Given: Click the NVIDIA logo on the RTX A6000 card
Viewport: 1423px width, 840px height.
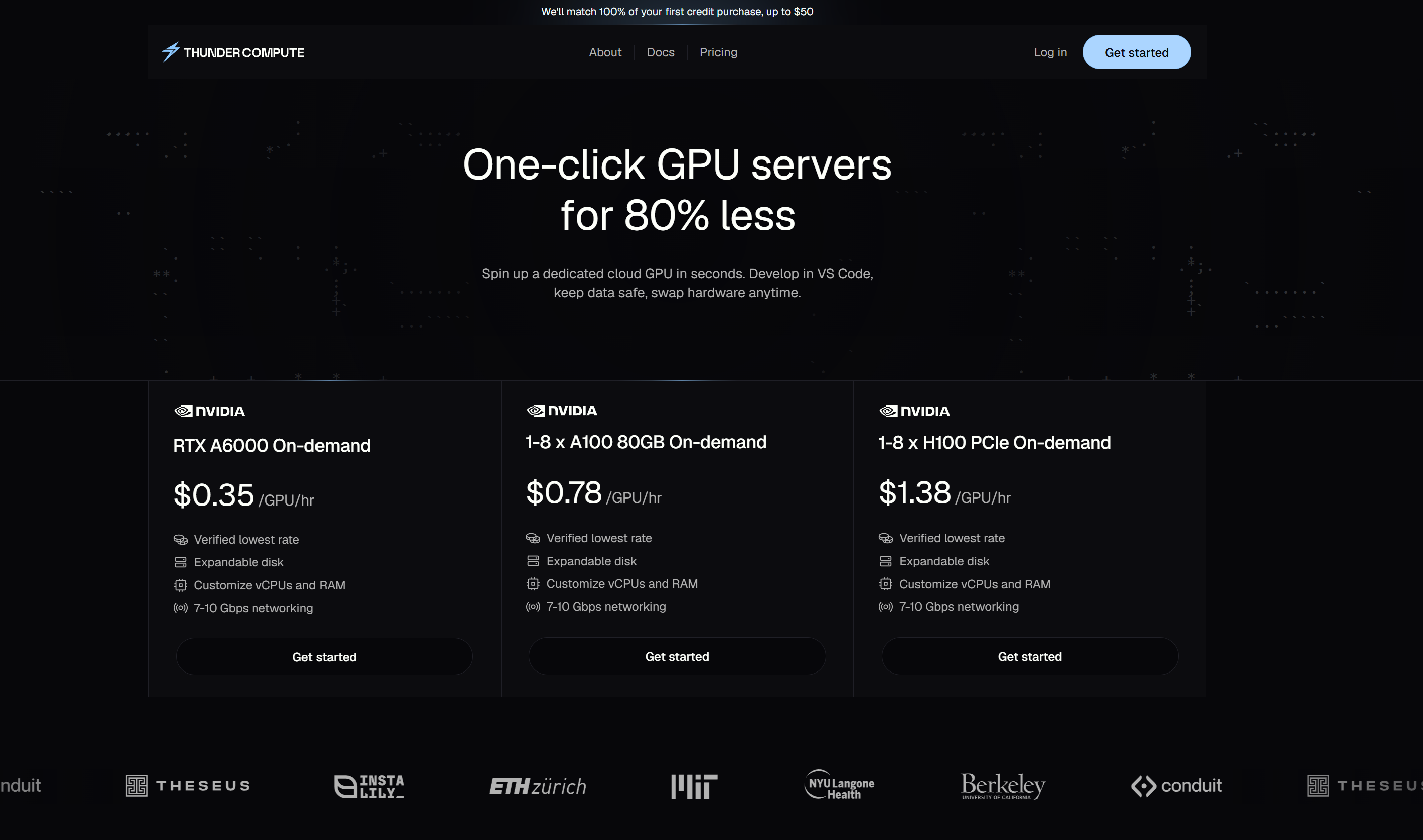Looking at the screenshot, I should point(210,412).
